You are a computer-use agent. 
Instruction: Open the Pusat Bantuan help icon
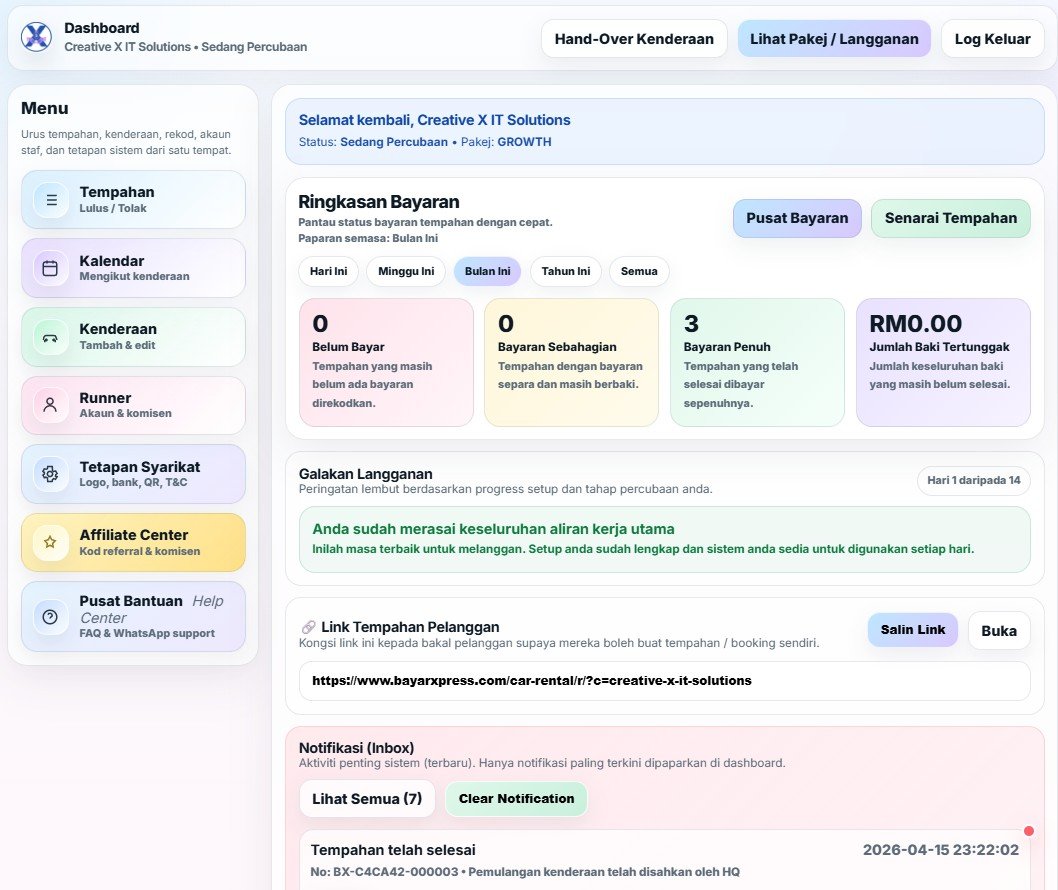point(49,616)
